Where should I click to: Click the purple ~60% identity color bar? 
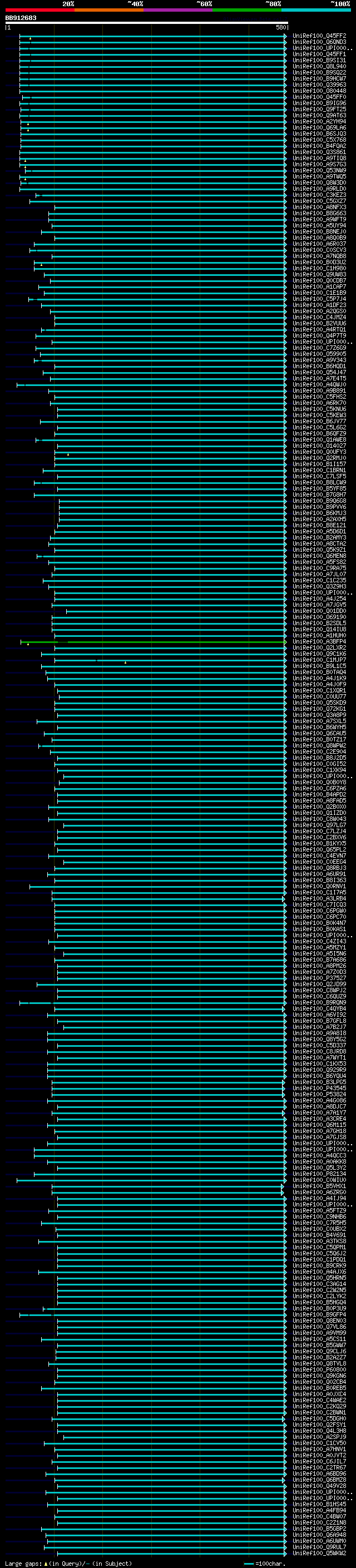177,10
